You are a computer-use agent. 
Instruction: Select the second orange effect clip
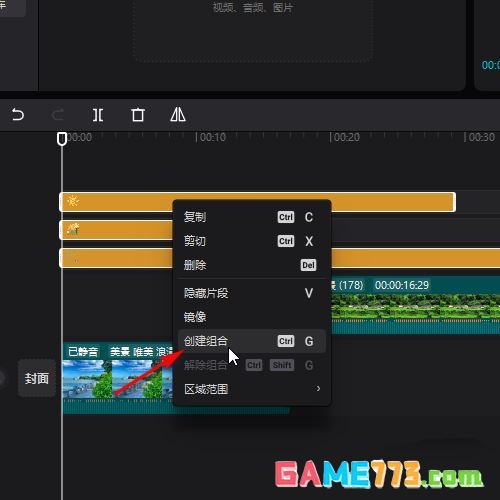(116, 230)
